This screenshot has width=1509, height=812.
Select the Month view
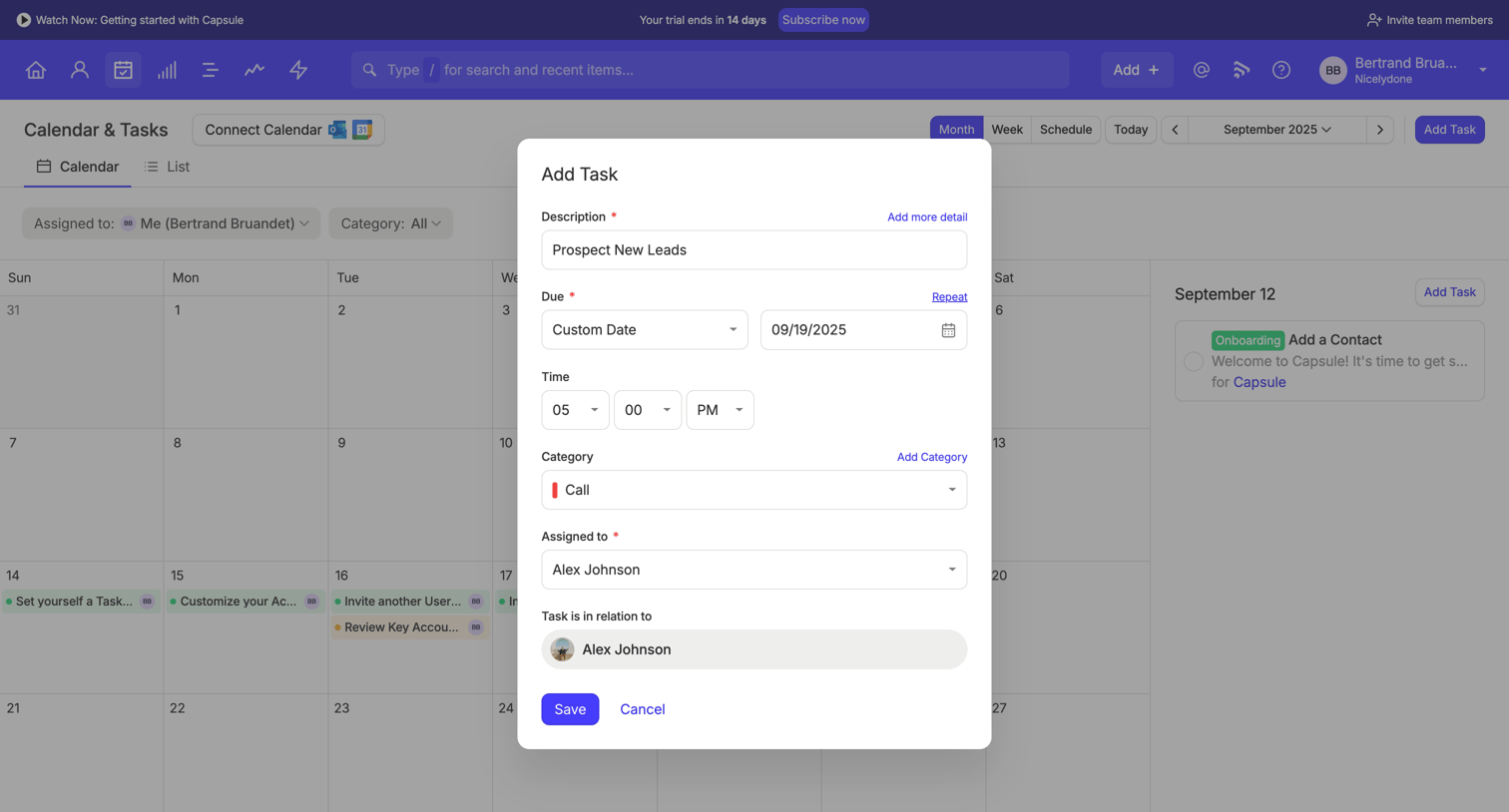click(x=956, y=130)
